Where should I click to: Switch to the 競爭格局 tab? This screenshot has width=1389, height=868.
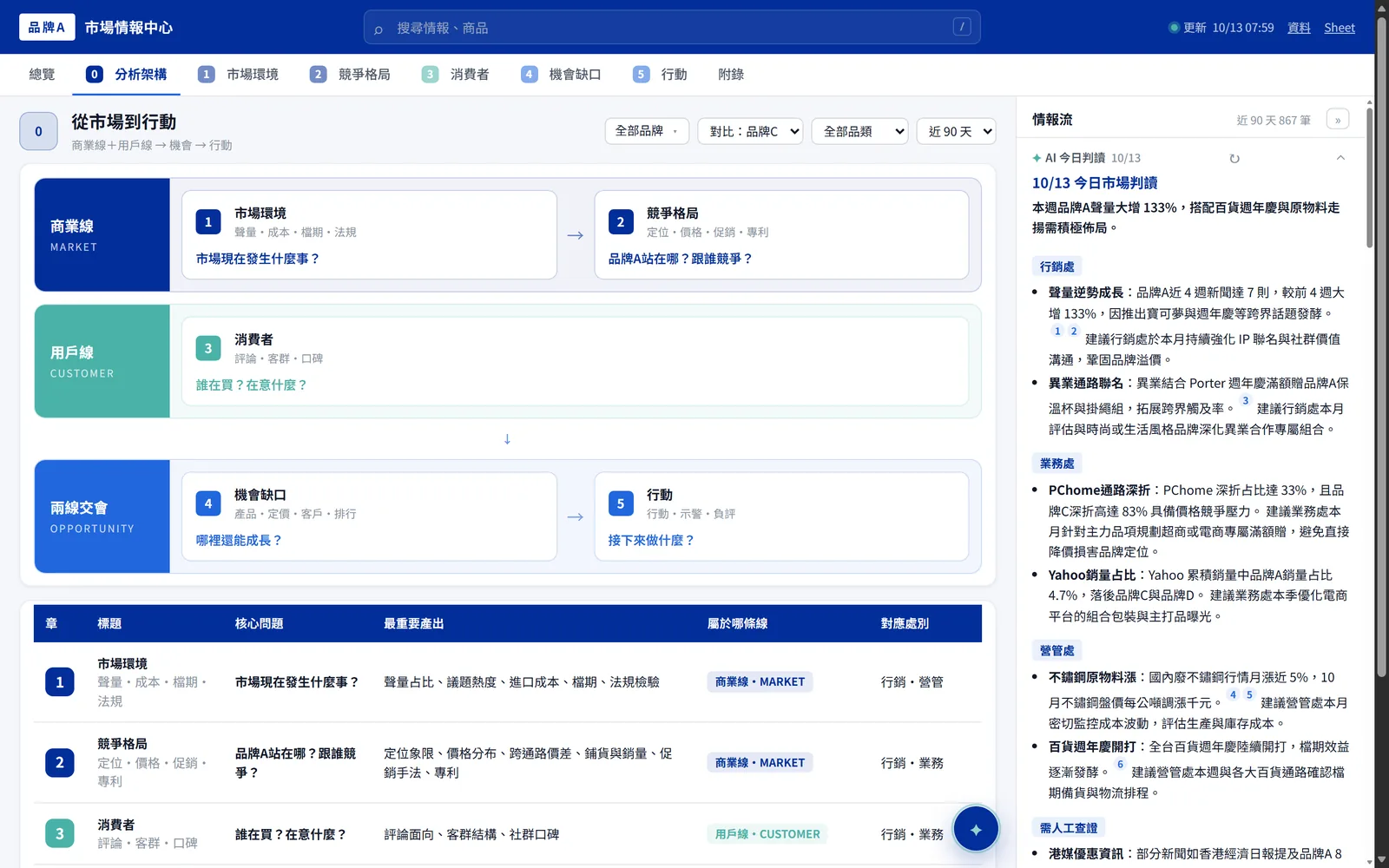(x=351, y=75)
